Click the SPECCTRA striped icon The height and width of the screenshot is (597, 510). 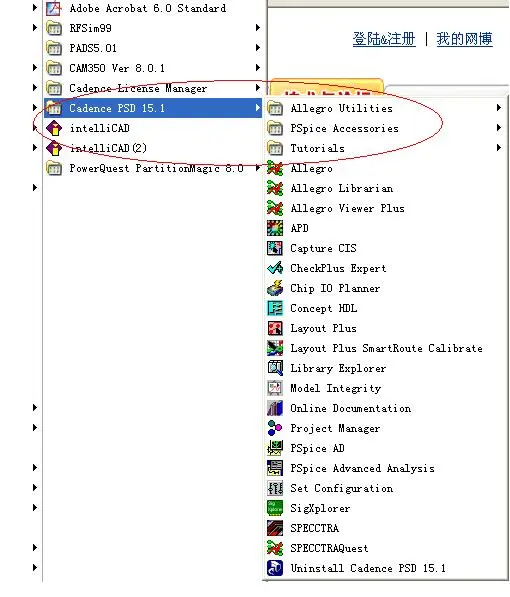point(275,528)
